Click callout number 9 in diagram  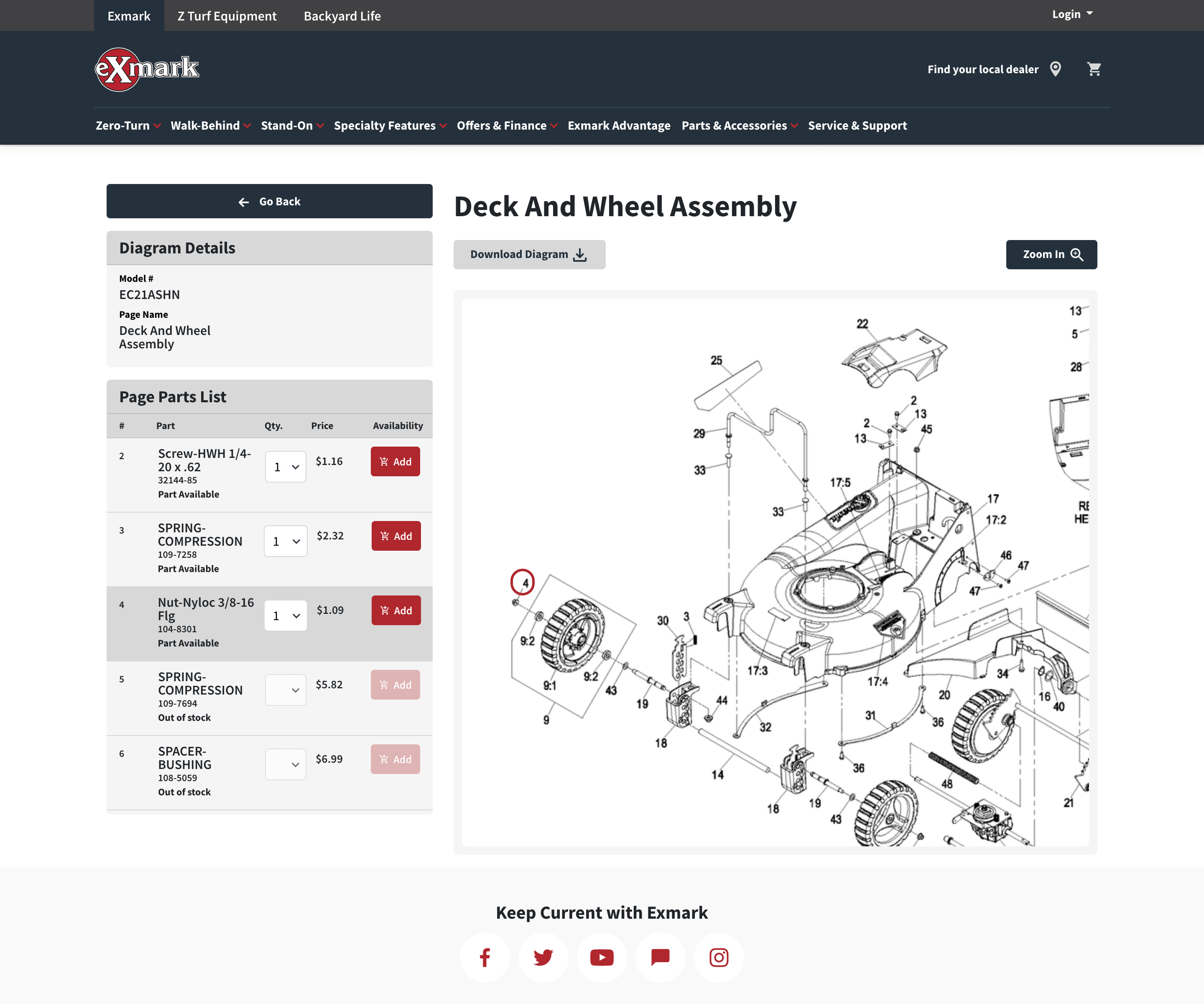(x=546, y=720)
